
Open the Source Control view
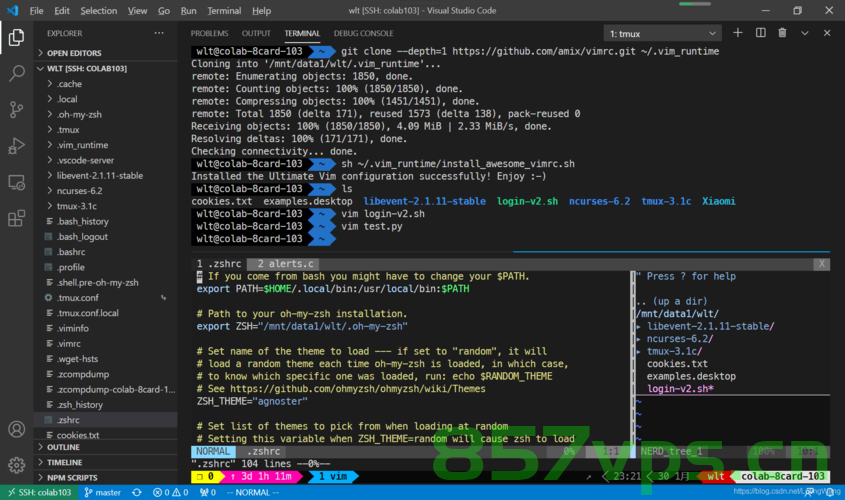click(x=16, y=109)
